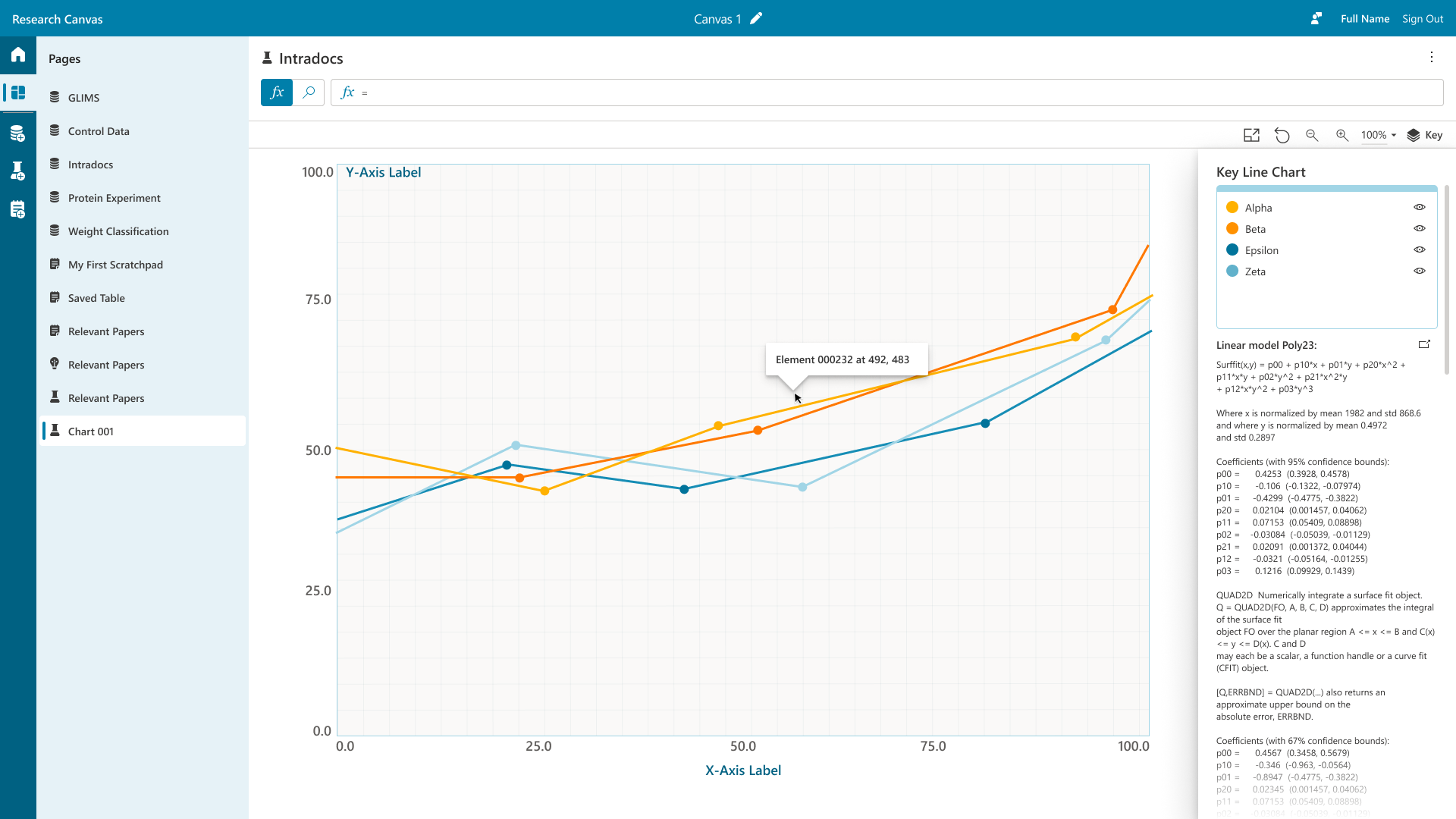
Task: Hide the Alpha series with eye icon
Action: tap(1420, 207)
